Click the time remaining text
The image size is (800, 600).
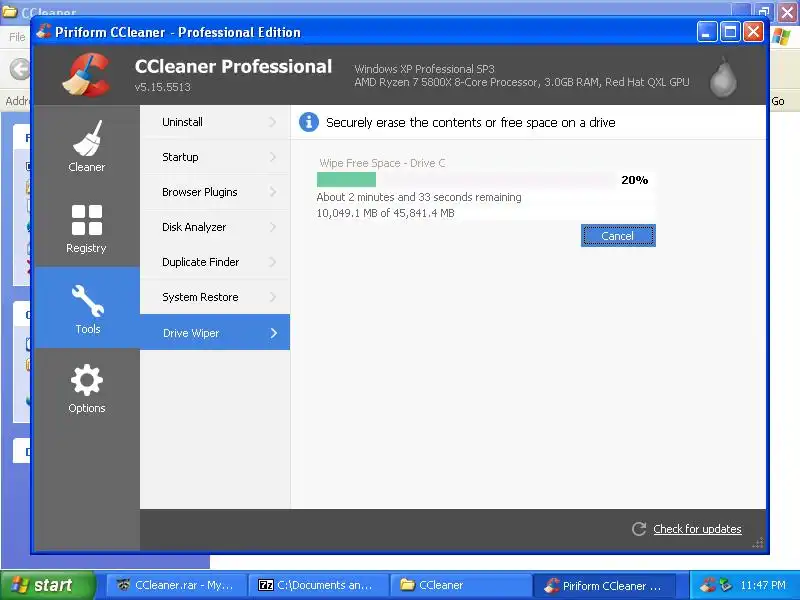[x=419, y=197]
